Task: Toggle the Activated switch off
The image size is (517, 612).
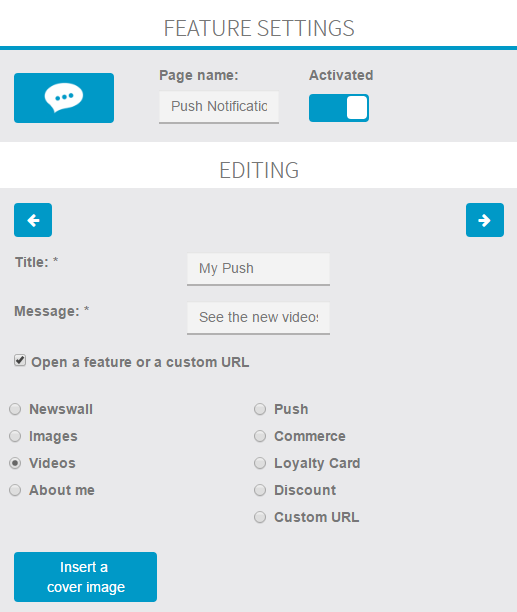Action: pos(339,108)
